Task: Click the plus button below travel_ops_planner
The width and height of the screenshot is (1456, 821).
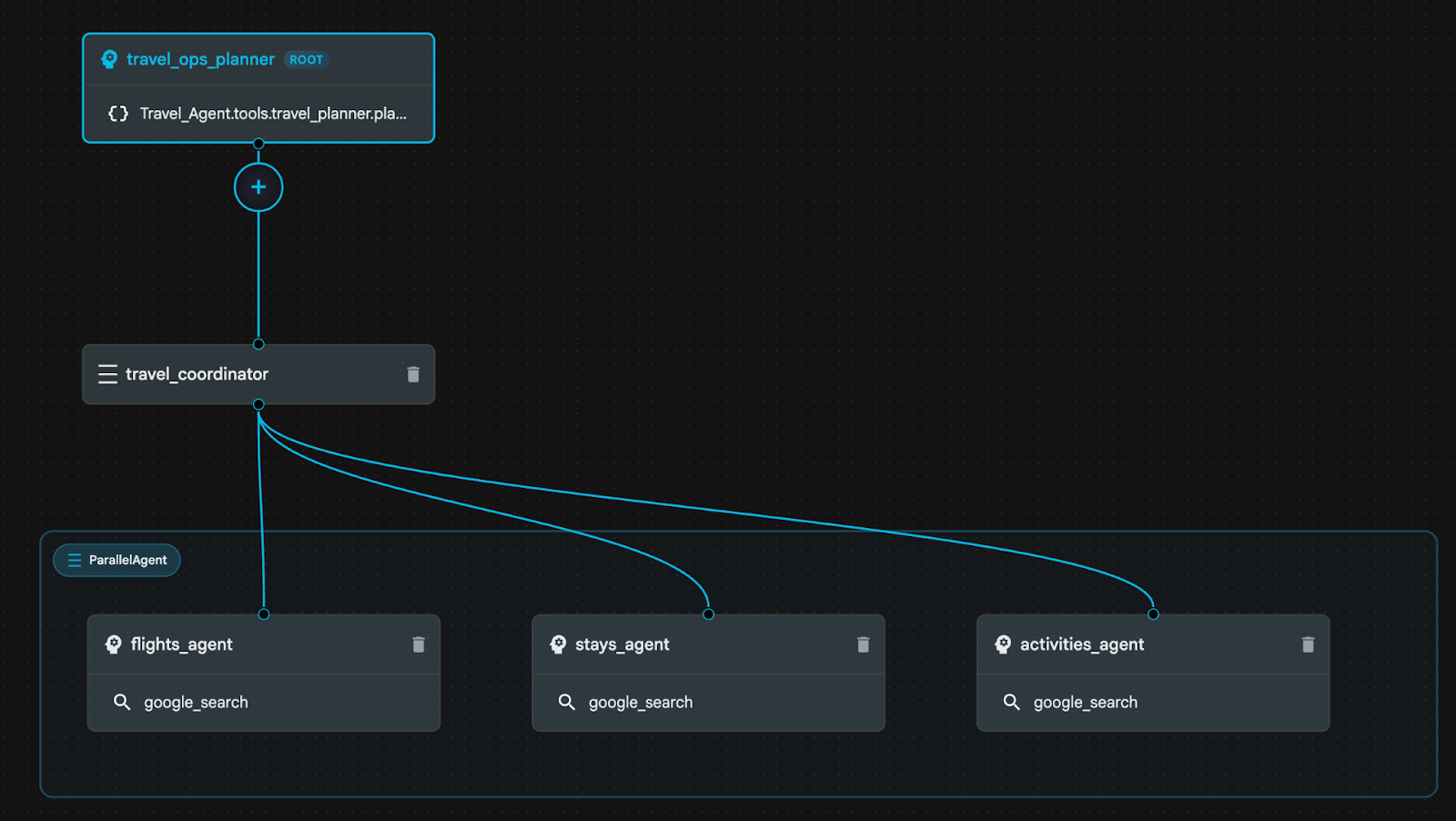Action: click(x=258, y=187)
